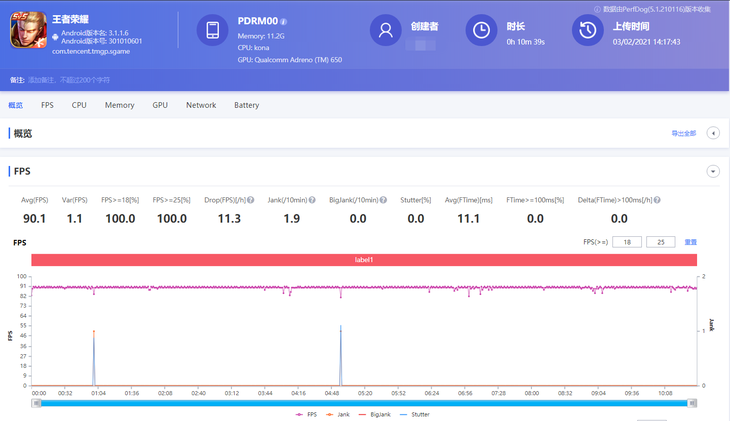The image size is (730, 421).
Task: Collapse the FPS section chevron
Action: pos(713,171)
